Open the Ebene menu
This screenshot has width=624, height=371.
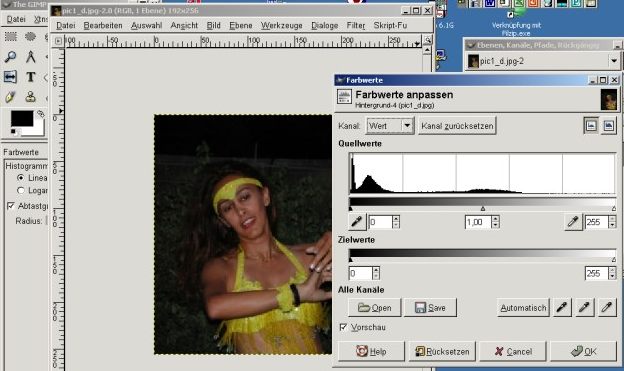tap(241, 25)
